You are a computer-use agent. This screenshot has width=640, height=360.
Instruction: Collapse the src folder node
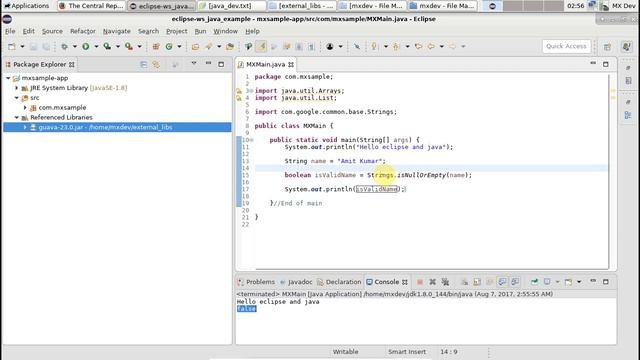pos(17,98)
